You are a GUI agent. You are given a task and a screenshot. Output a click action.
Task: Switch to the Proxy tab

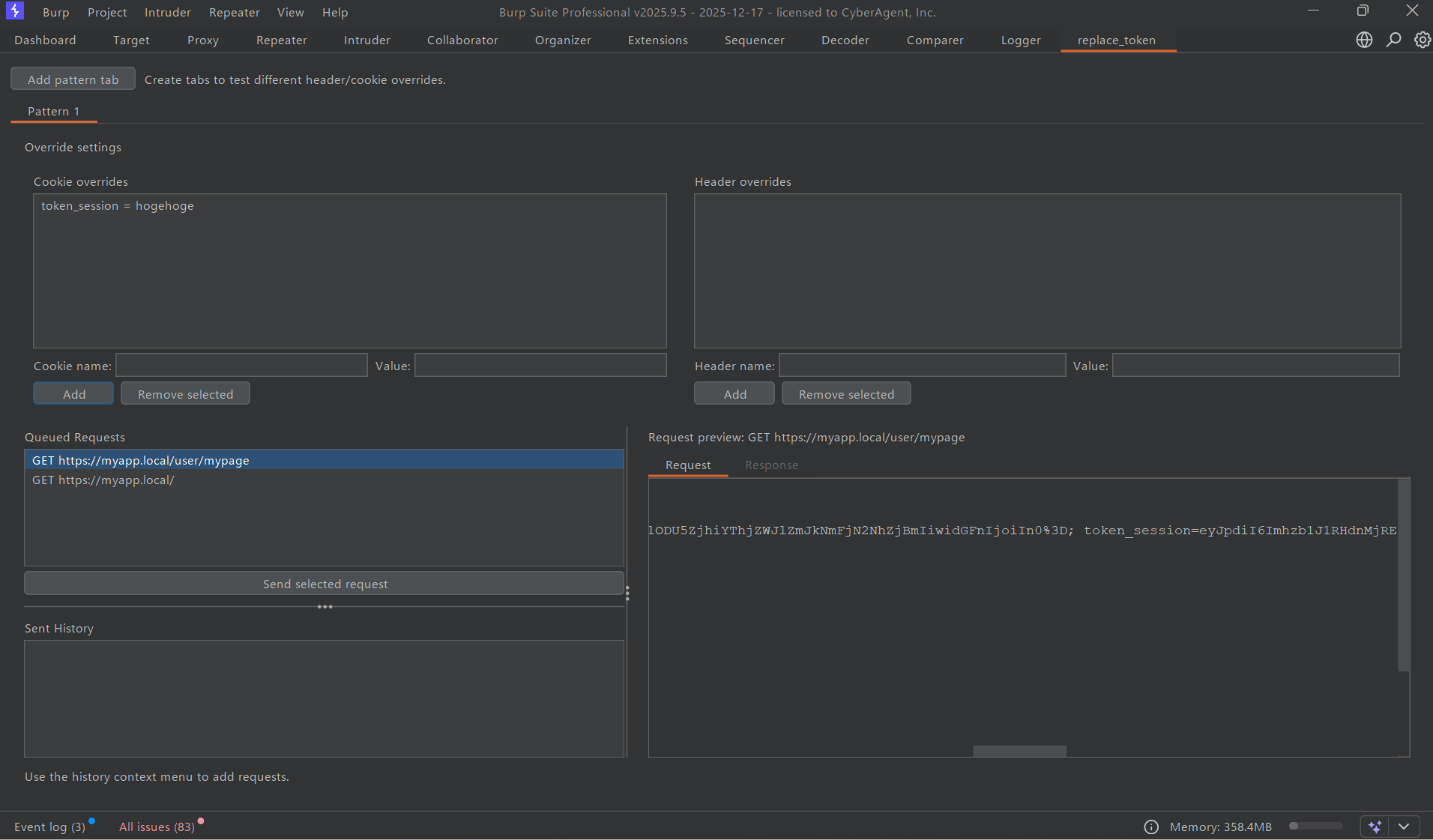click(203, 40)
